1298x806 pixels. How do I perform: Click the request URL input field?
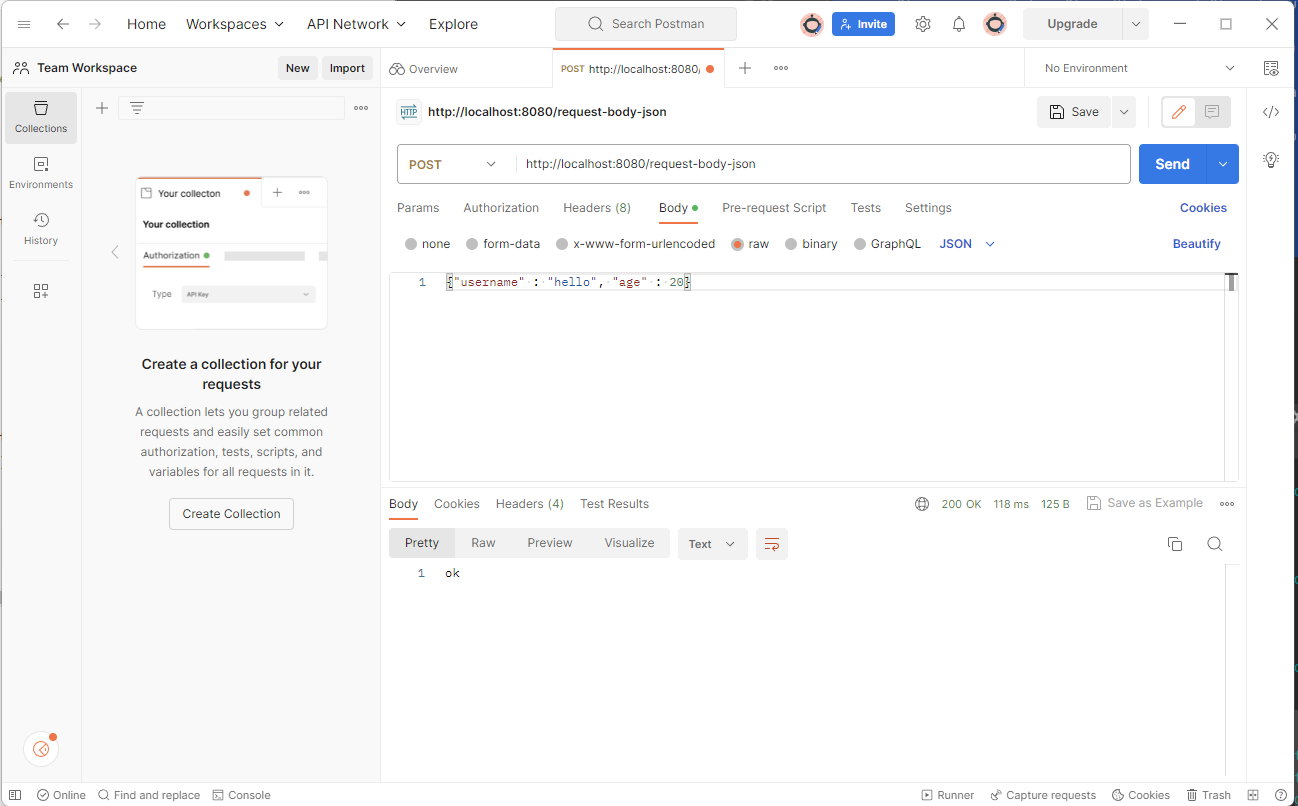point(822,164)
